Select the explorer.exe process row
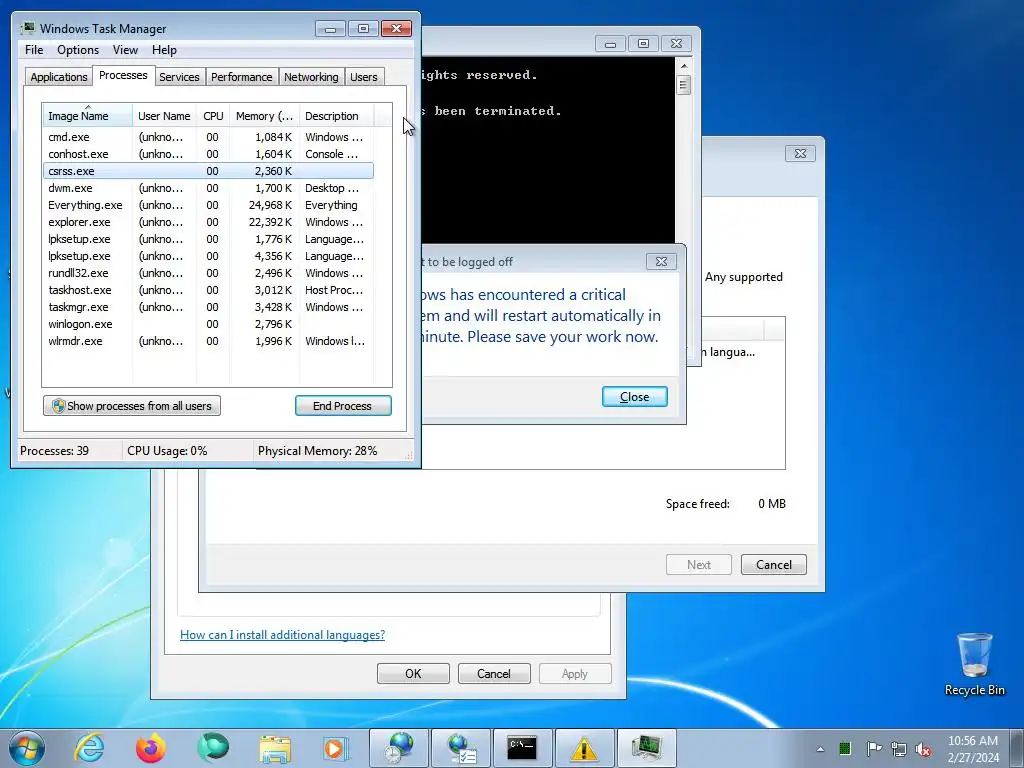The height and width of the screenshot is (768, 1024). click(x=208, y=222)
